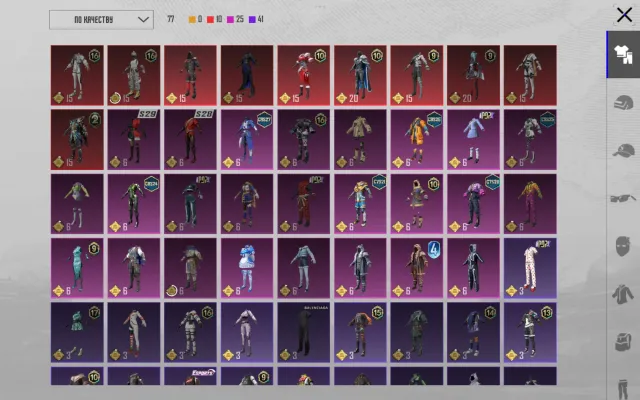Open the pants category in the sidebar
This screenshot has width=640, height=400.
(622, 389)
